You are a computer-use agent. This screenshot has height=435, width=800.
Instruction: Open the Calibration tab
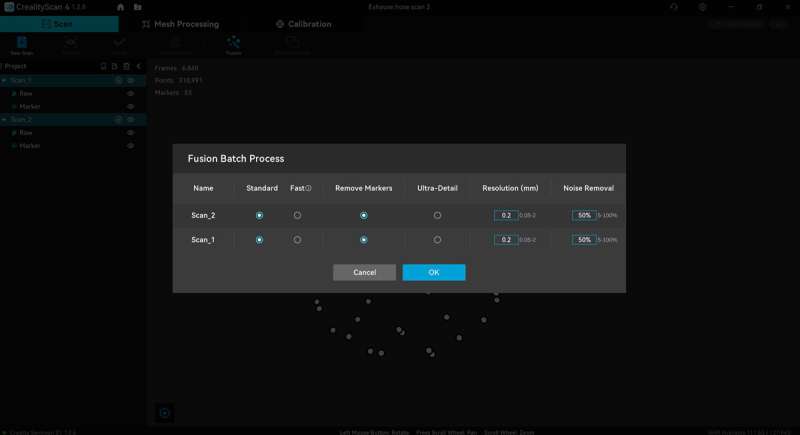304,23
